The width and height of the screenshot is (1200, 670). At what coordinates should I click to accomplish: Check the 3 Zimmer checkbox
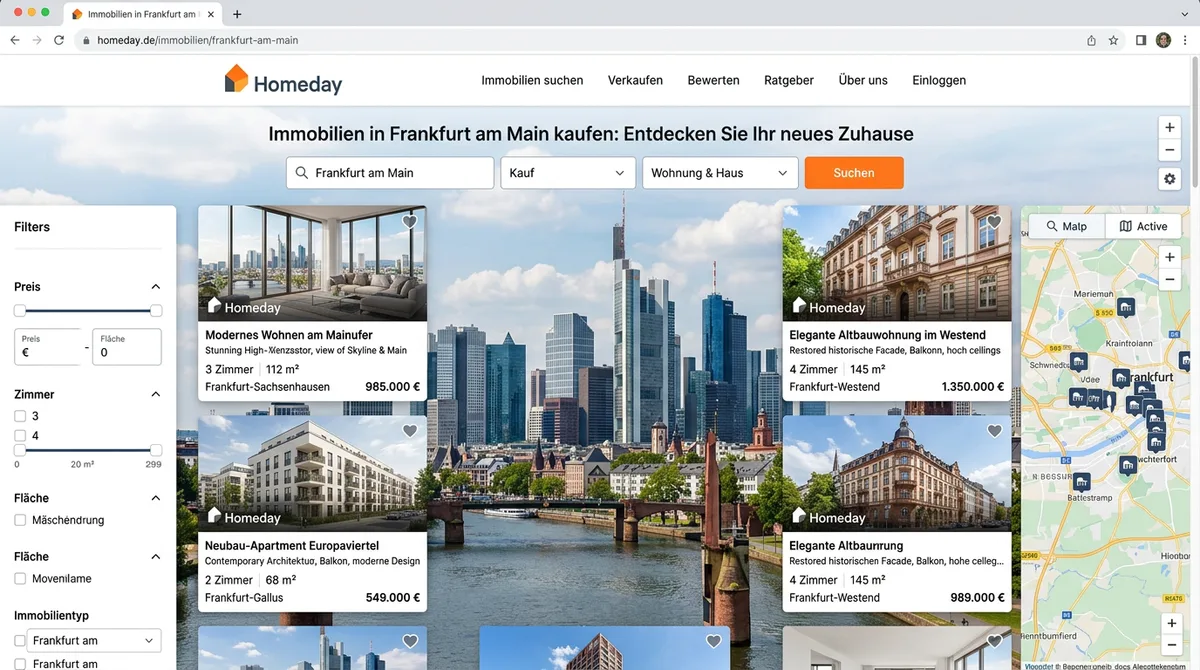20,416
